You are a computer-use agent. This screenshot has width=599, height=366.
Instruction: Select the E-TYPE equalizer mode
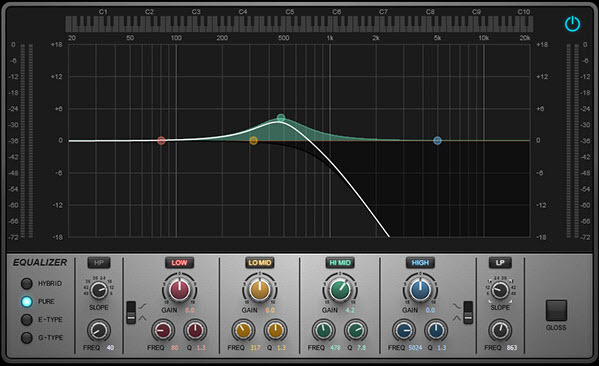coord(27,319)
